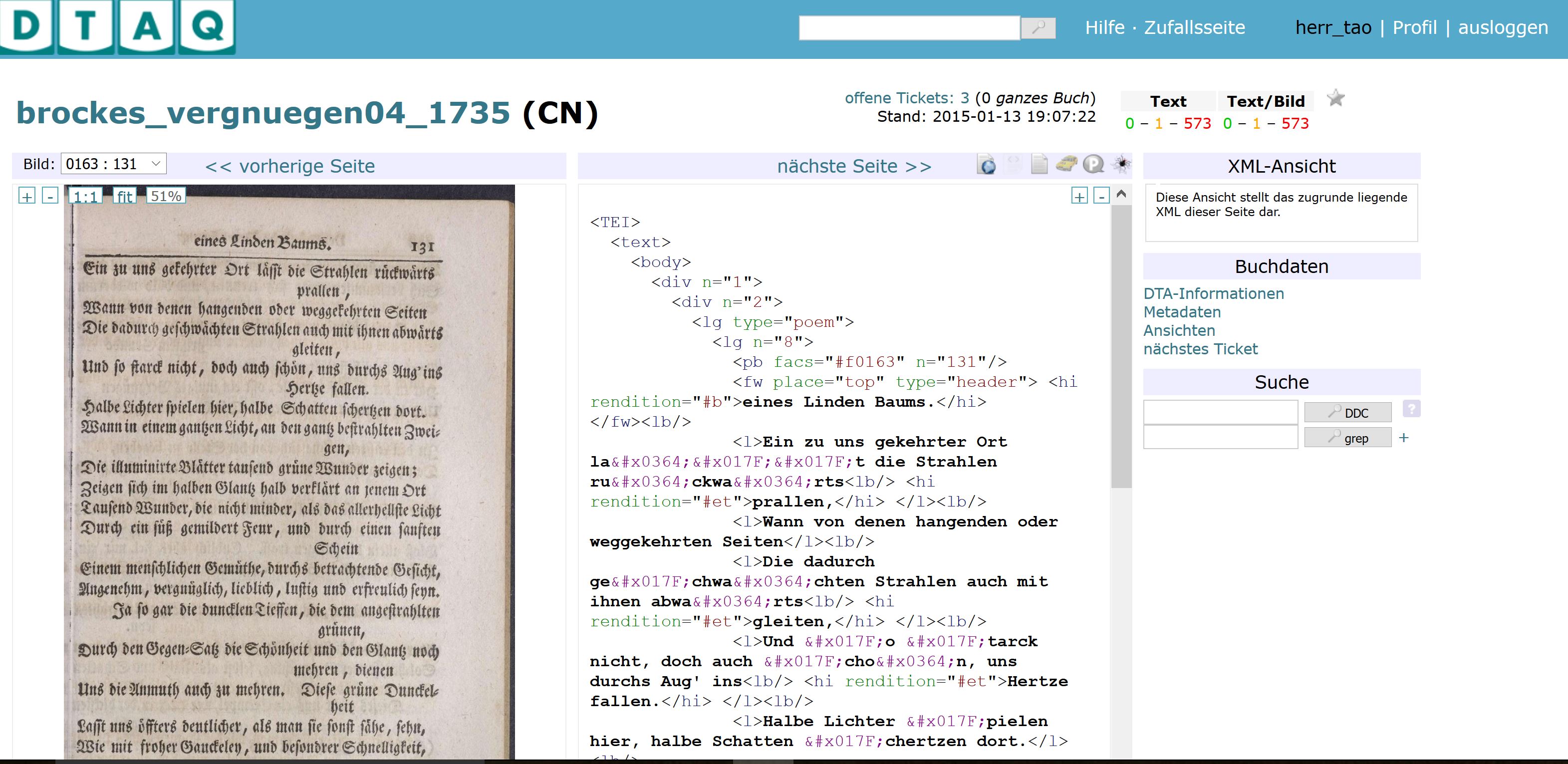
Task: Go to vorherige Seite
Action: pos(290,166)
